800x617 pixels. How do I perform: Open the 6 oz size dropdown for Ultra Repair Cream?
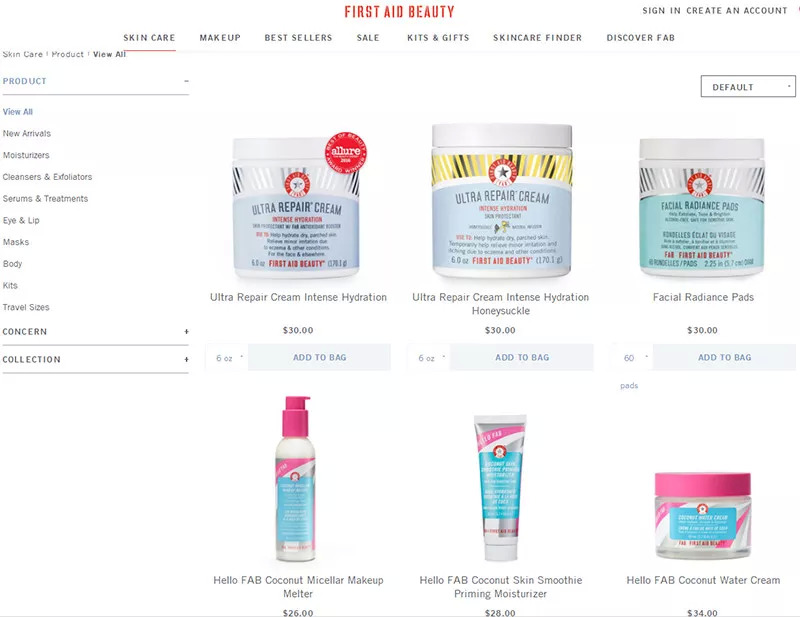pos(227,358)
